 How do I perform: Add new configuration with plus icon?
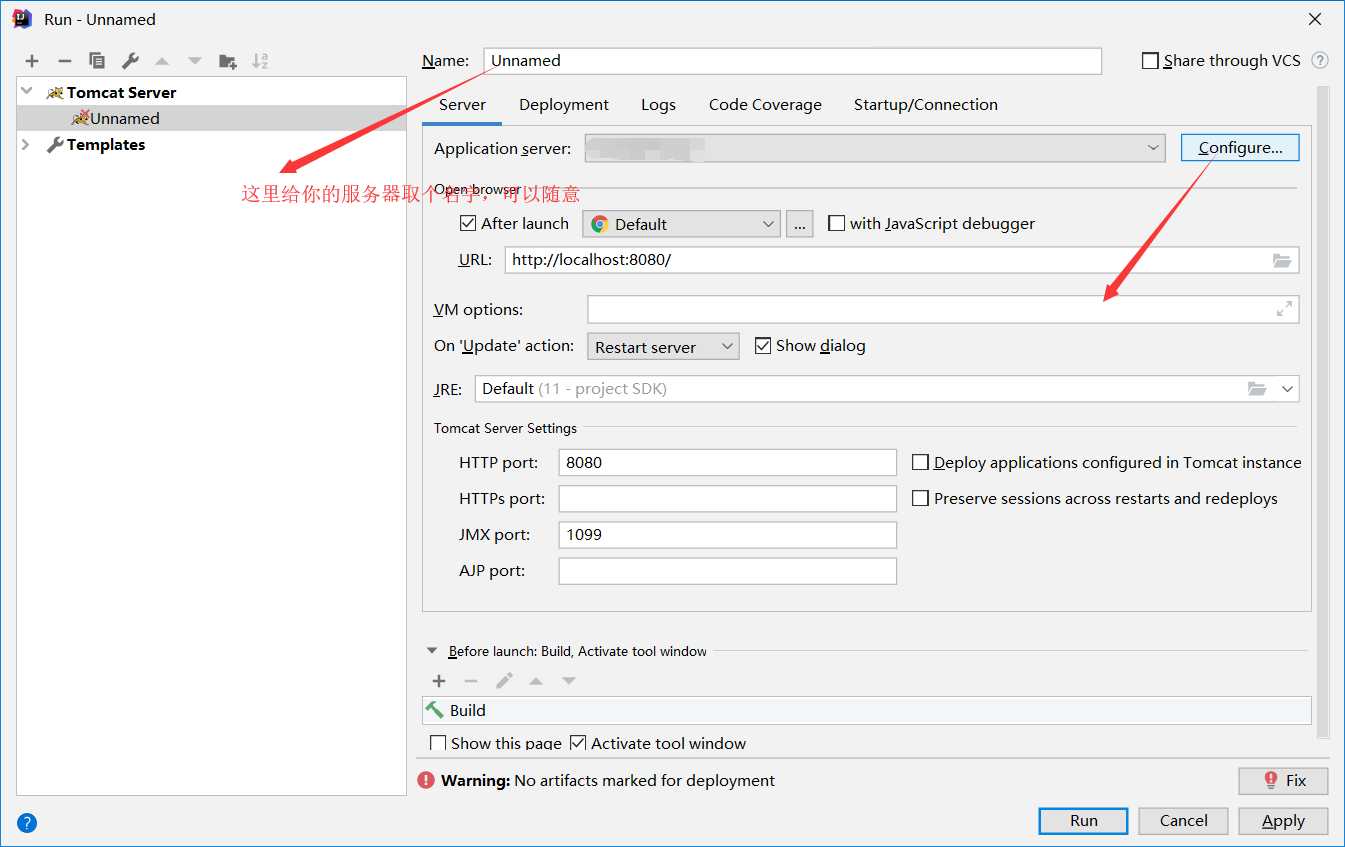tap(32, 61)
